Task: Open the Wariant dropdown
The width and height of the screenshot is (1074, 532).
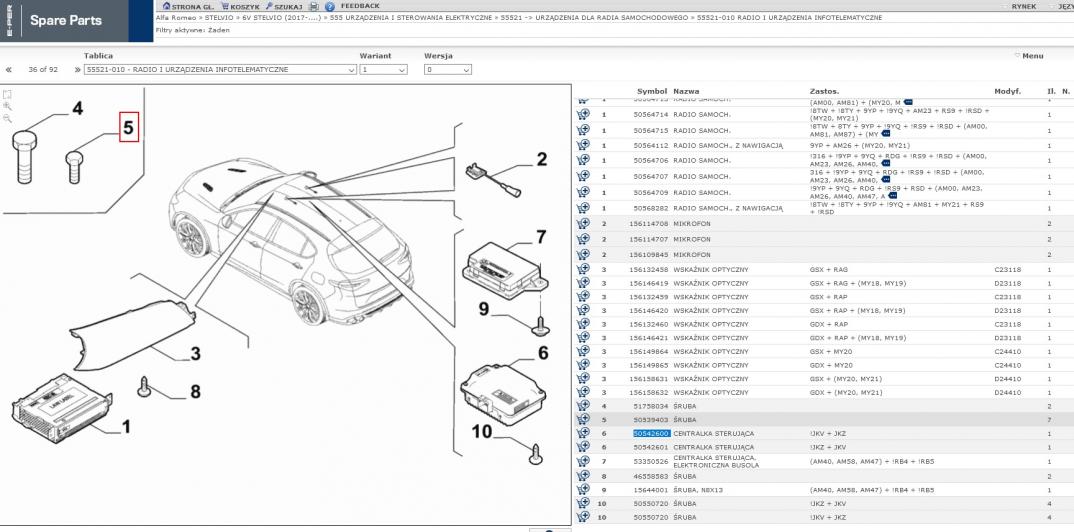Action: [401, 70]
